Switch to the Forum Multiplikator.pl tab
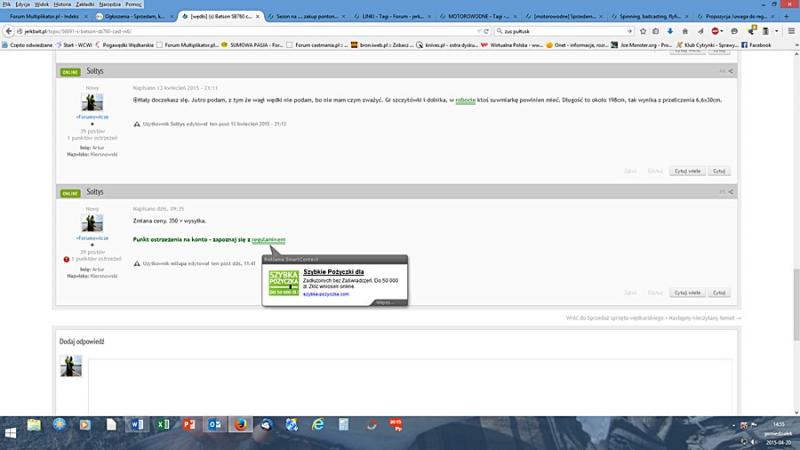The image size is (800, 450). click(x=47, y=17)
